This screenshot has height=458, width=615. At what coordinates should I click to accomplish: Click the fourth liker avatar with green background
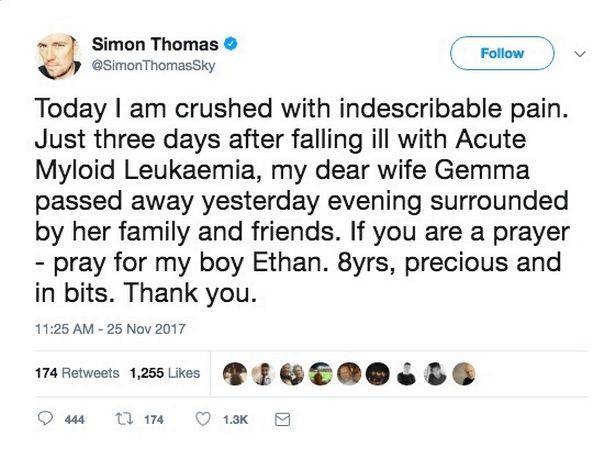[319, 373]
